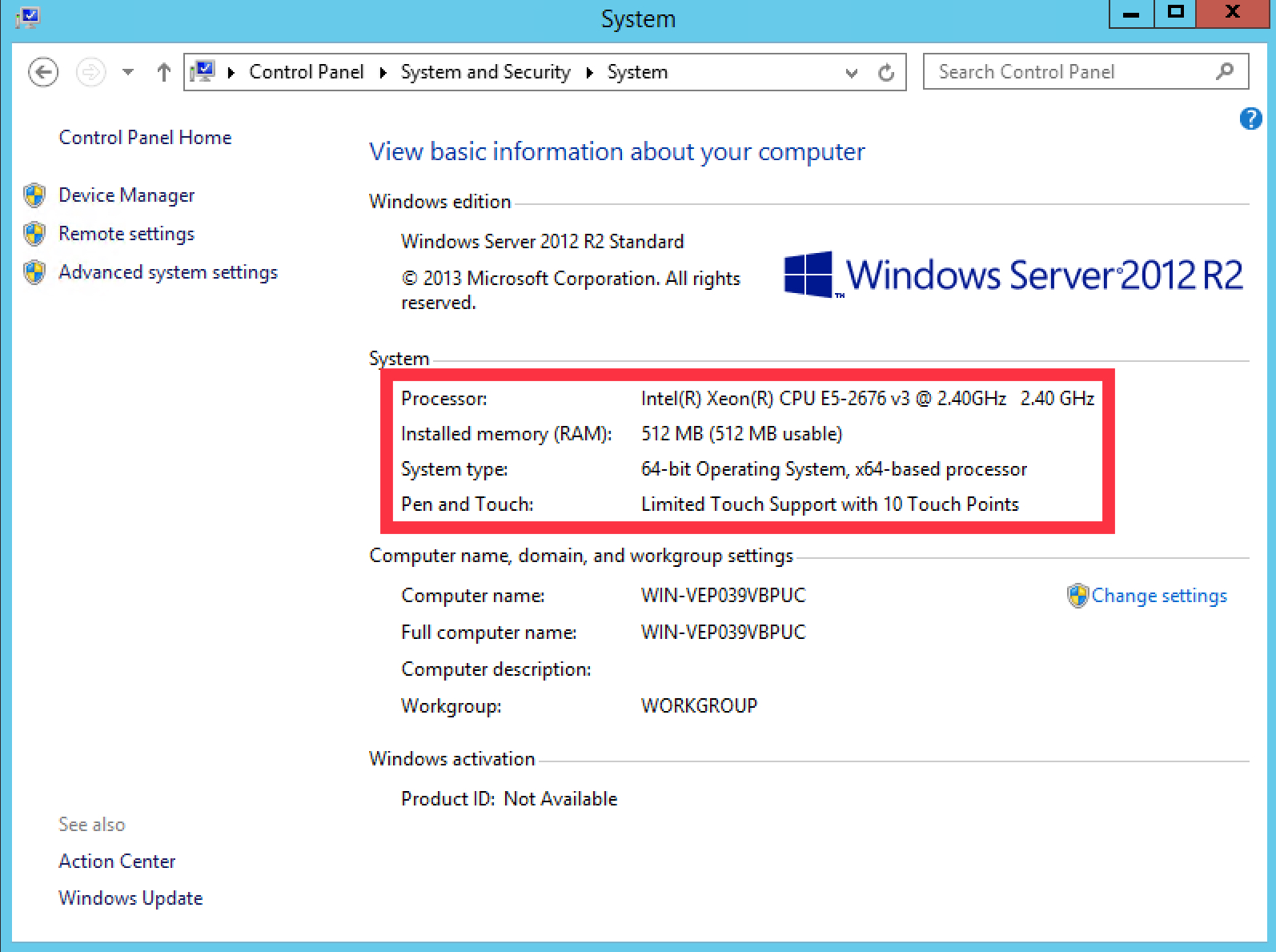Click the 'Processor:' label
This screenshot has width=1276, height=952.
tap(444, 399)
